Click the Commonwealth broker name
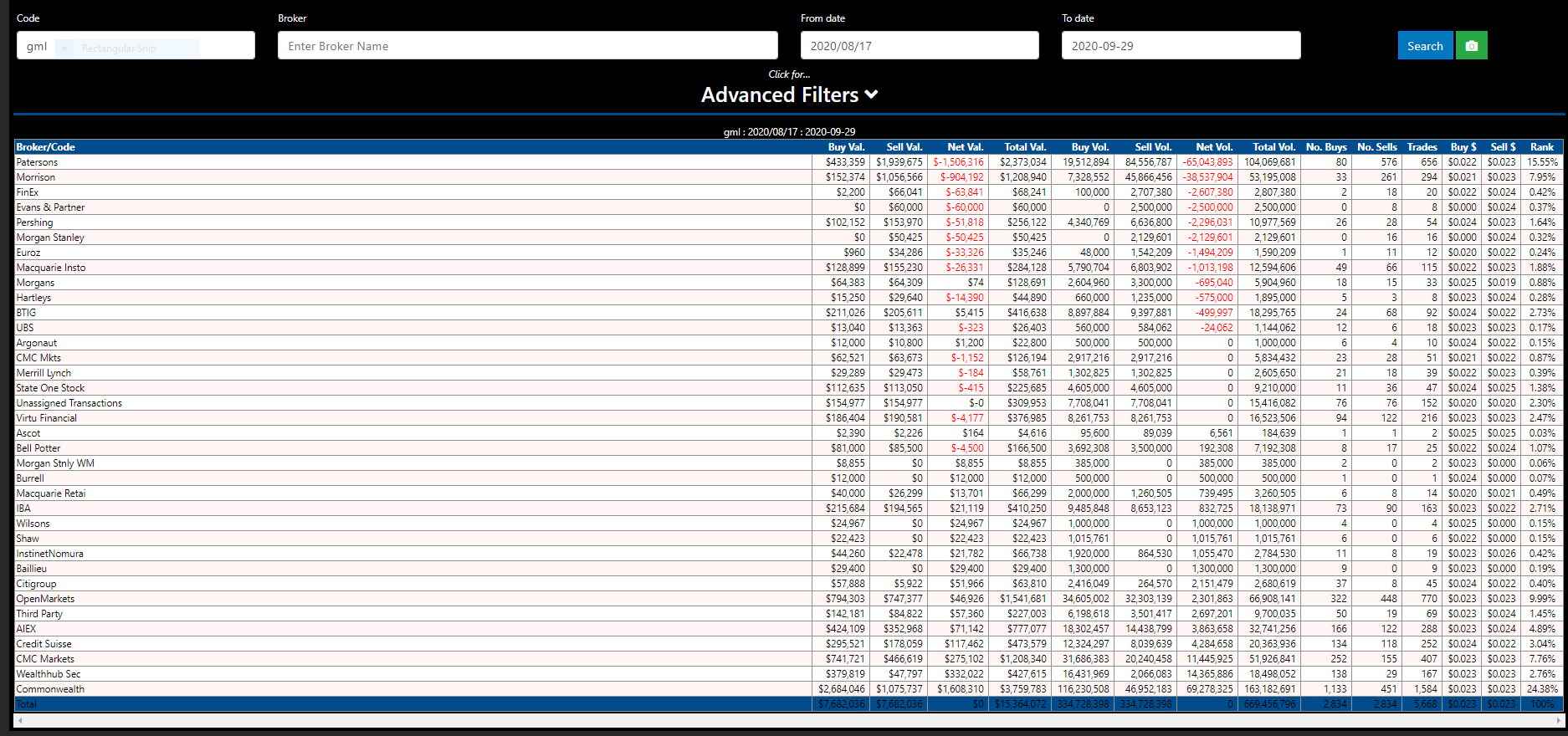 (50, 689)
